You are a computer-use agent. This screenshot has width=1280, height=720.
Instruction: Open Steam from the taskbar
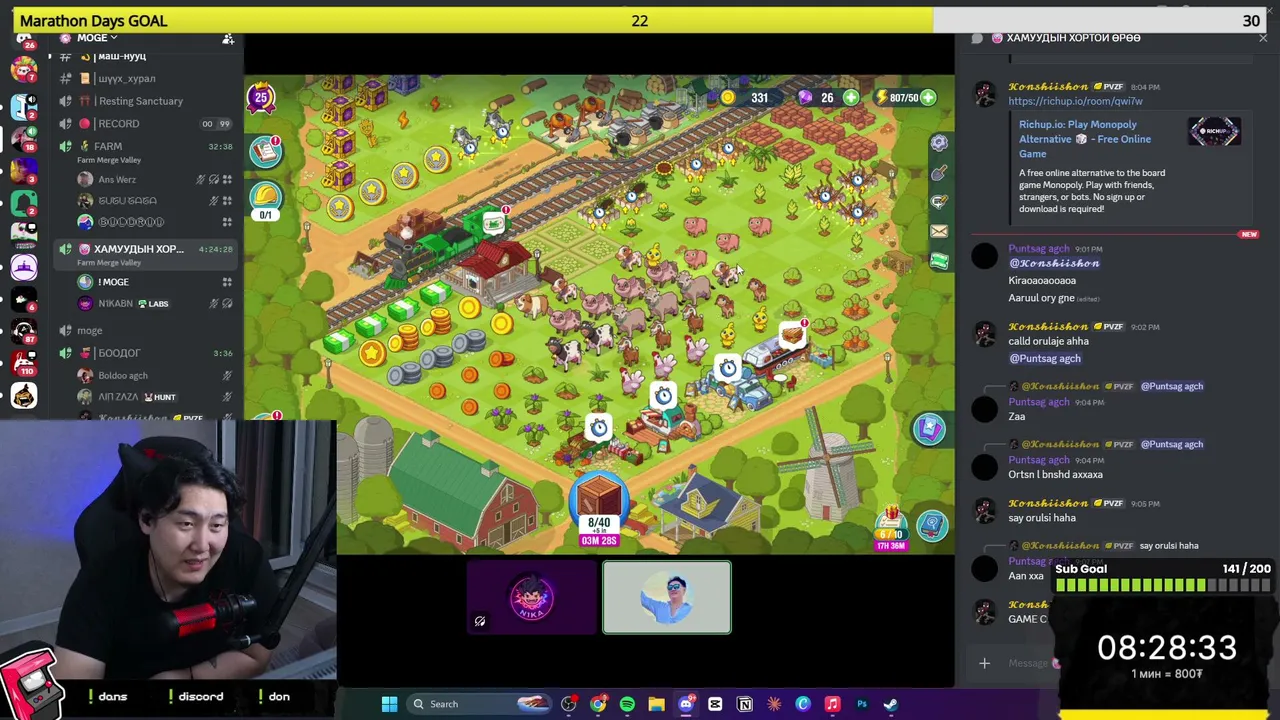point(891,704)
